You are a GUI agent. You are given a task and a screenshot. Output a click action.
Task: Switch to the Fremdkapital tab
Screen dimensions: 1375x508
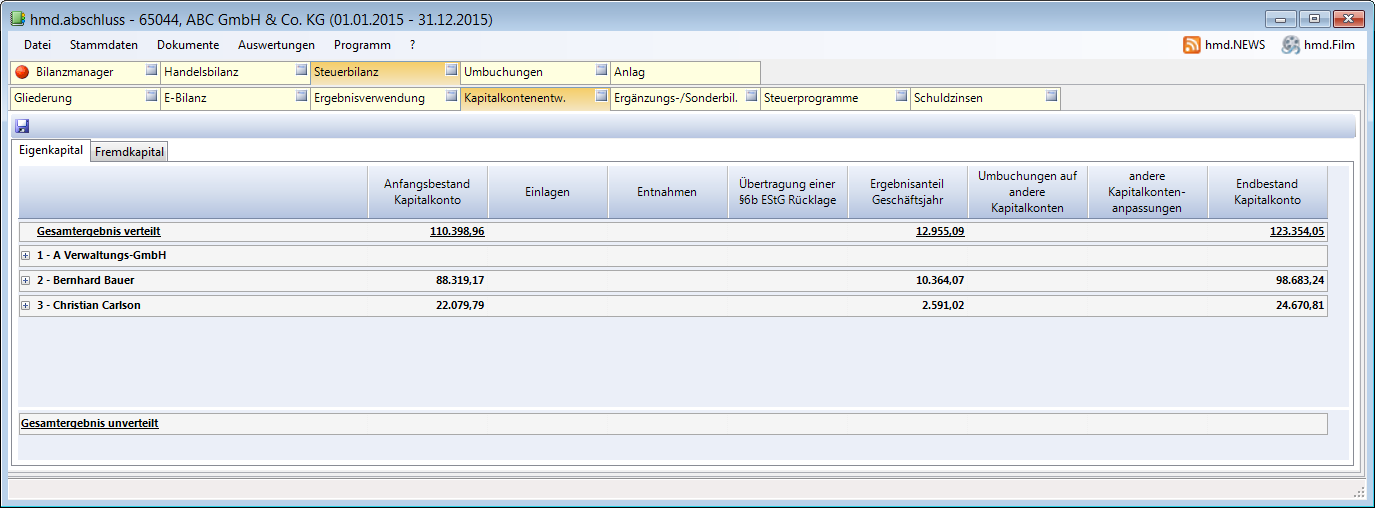pos(130,152)
